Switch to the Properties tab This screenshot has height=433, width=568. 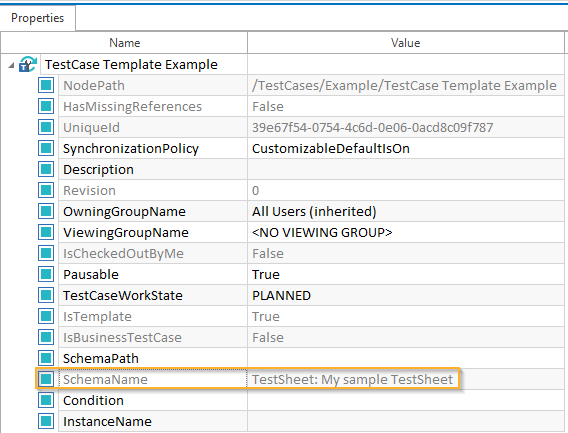[38, 18]
